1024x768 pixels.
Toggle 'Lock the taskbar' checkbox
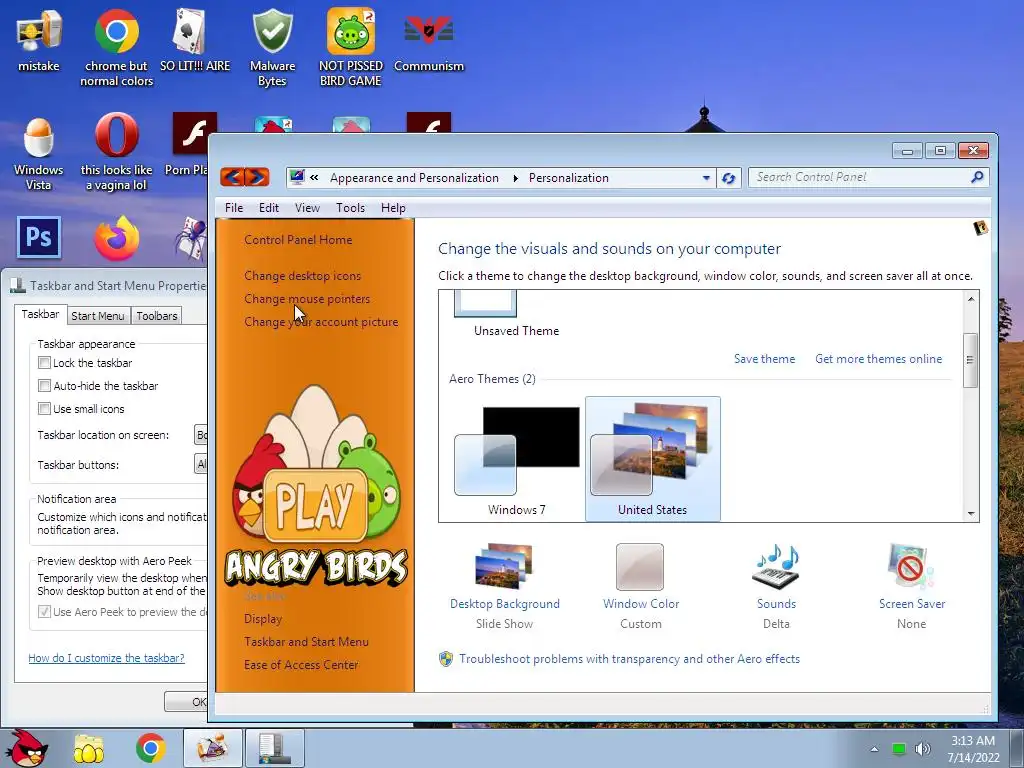click(x=44, y=362)
